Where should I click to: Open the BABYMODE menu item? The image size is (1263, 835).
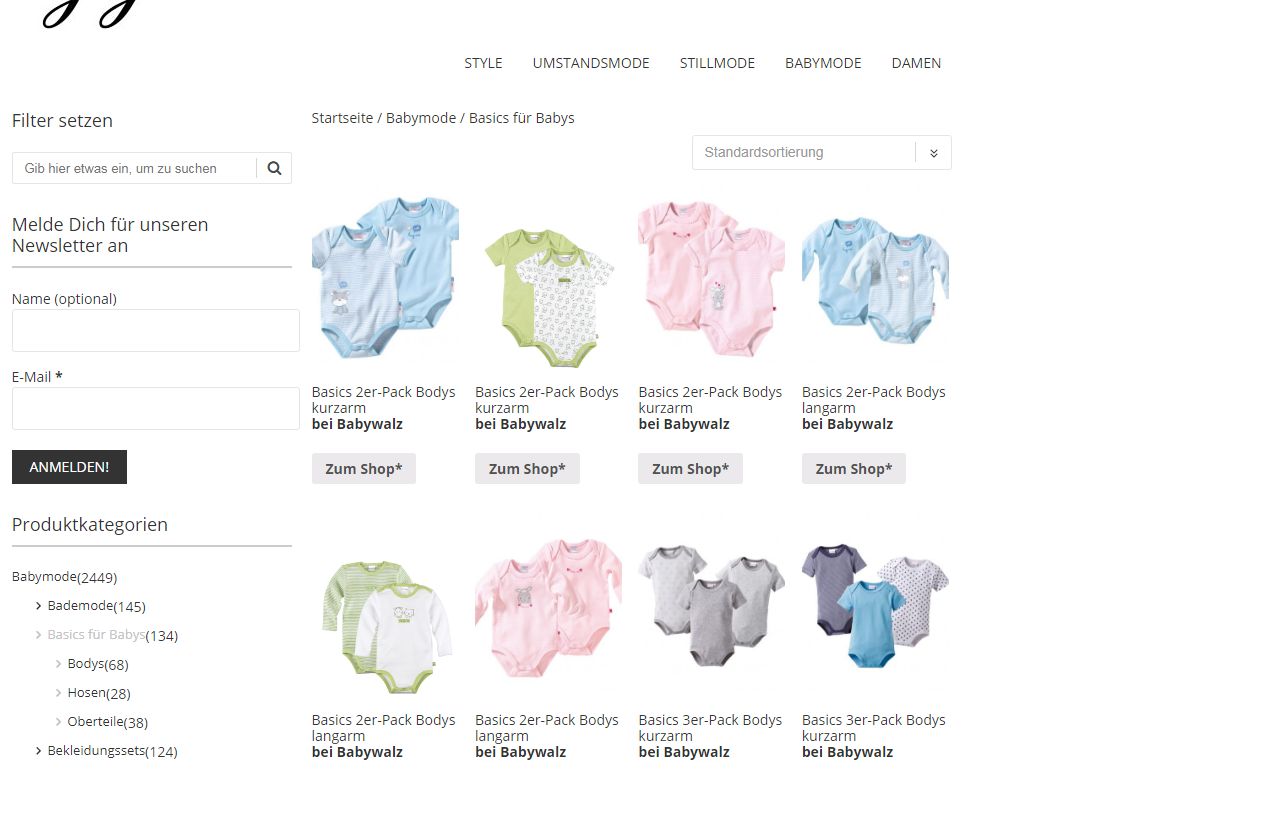point(823,63)
